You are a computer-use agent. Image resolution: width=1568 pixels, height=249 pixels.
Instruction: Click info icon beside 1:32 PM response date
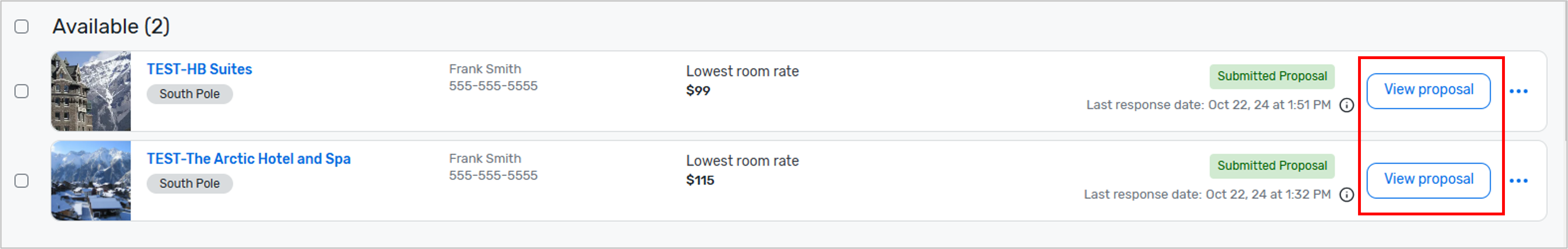click(x=1346, y=195)
